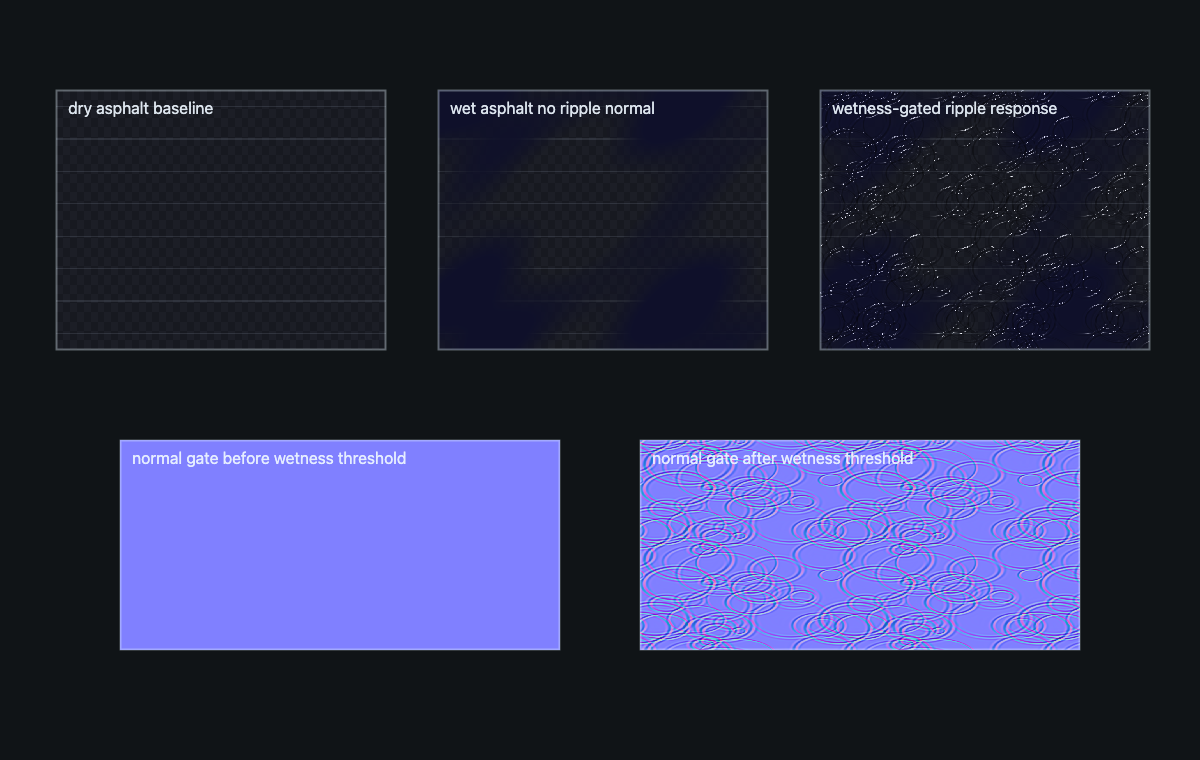Screen dimensions: 1200x760
Task: Open the normal gate after wetness threshold panel
Action: click(x=860, y=545)
